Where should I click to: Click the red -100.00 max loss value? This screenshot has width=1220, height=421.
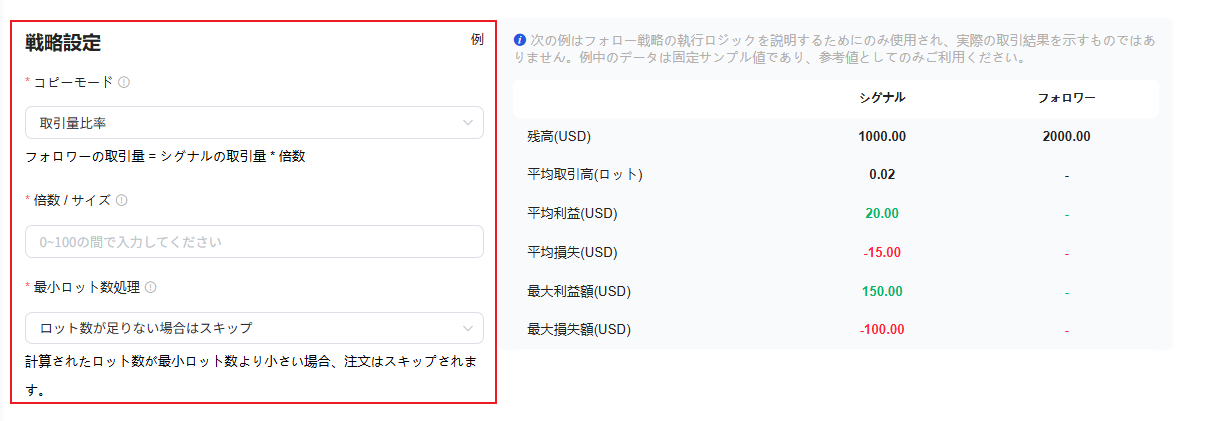[882, 329]
